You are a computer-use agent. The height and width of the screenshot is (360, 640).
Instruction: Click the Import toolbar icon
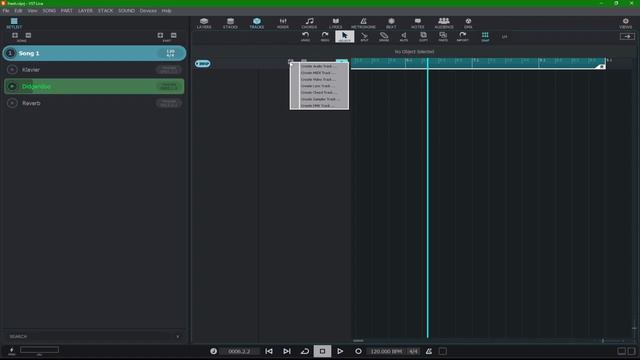462,37
